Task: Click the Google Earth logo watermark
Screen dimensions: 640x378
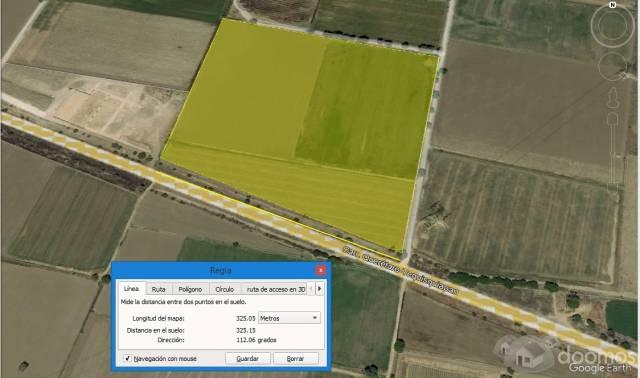Action: tap(600, 367)
